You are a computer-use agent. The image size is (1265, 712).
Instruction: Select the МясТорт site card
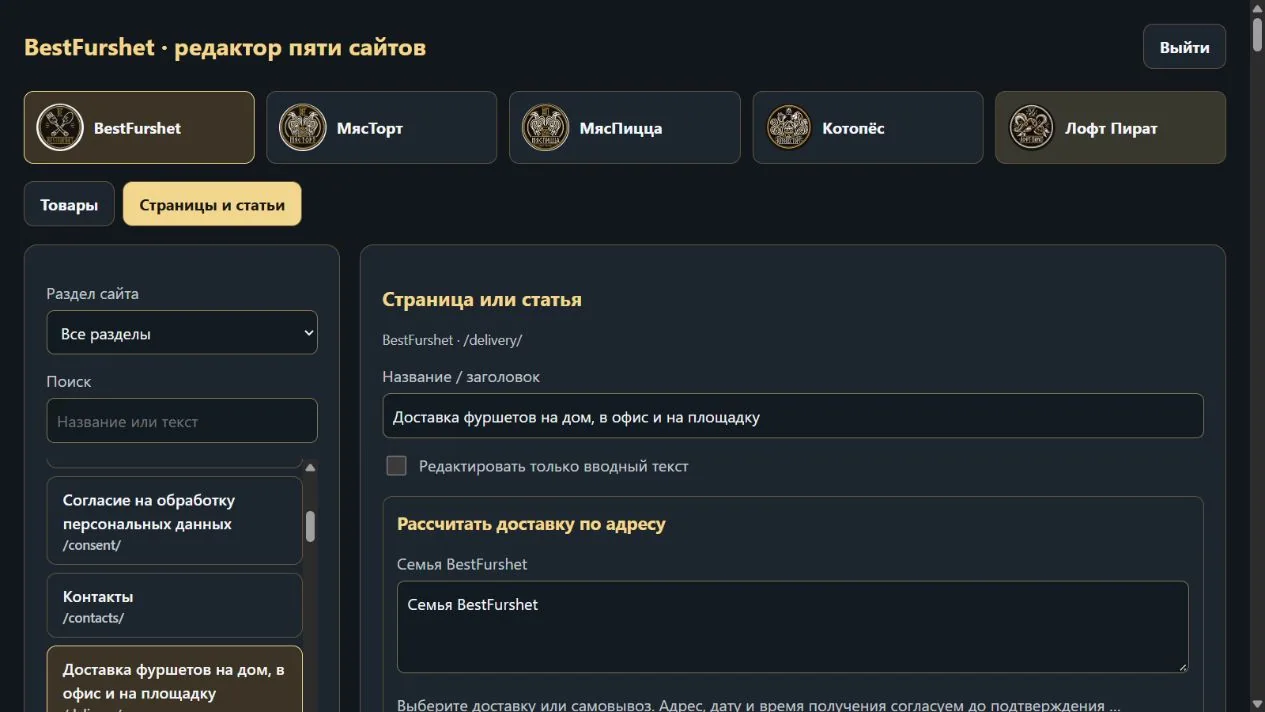pyautogui.click(x=382, y=128)
